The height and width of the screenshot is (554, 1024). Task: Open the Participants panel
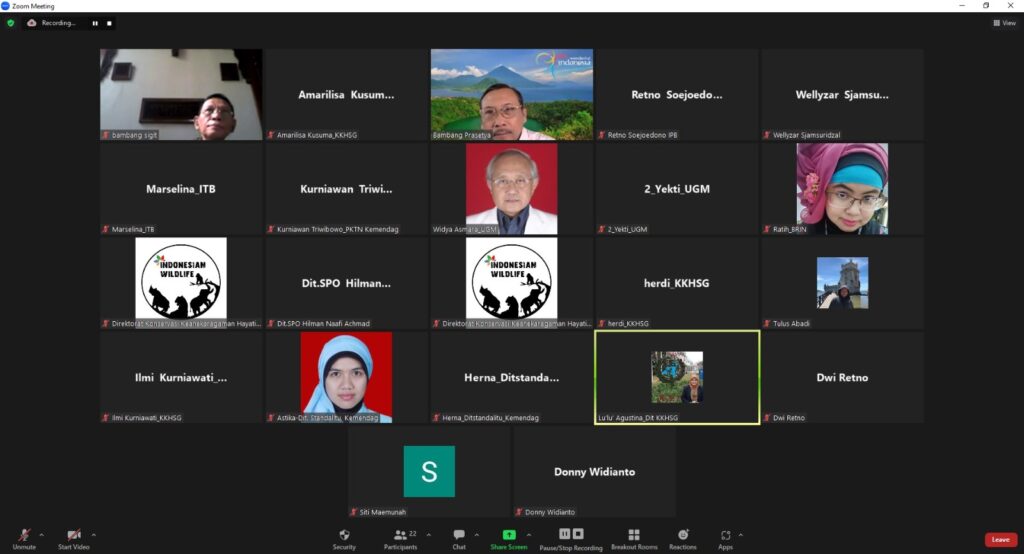point(400,539)
